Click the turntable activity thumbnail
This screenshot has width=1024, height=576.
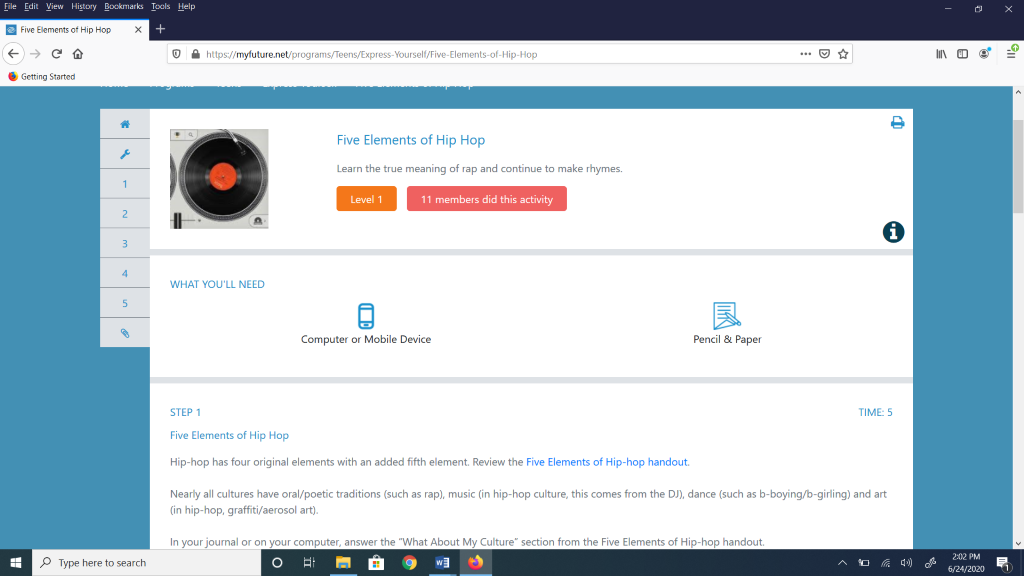tap(219, 179)
